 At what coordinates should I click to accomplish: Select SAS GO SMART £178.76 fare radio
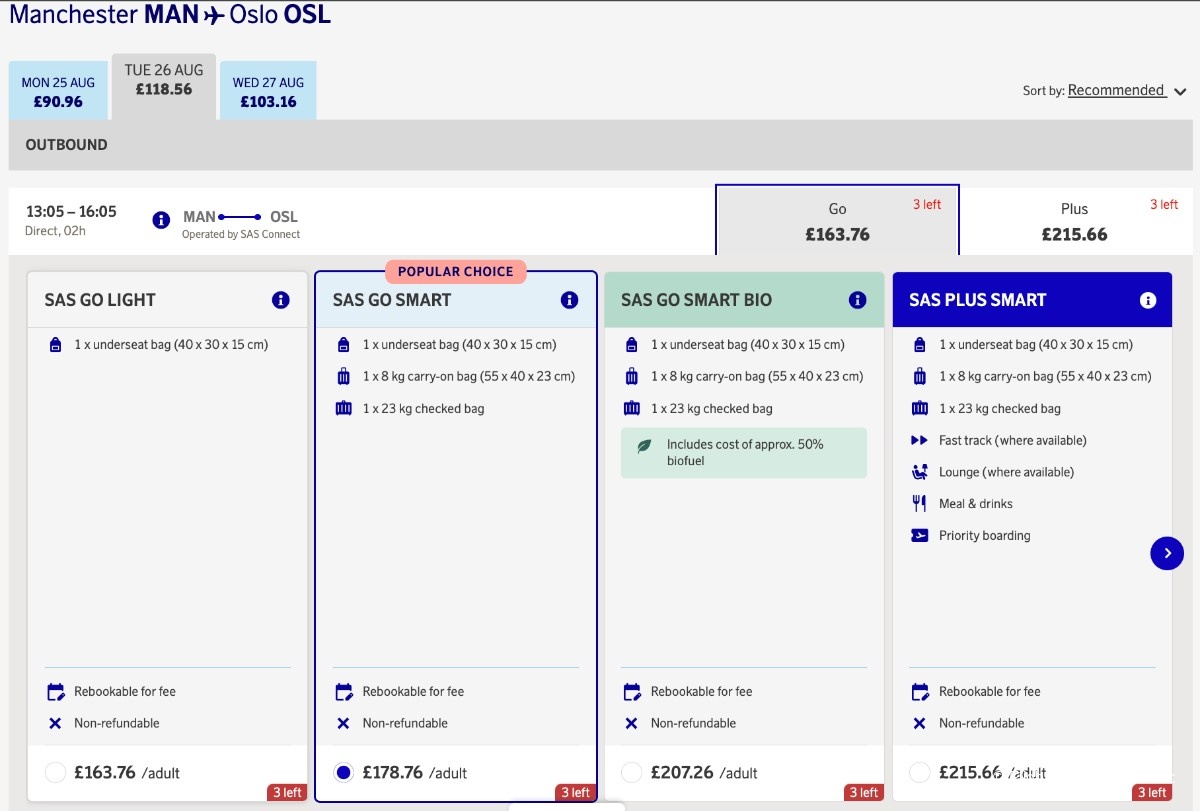coord(344,772)
